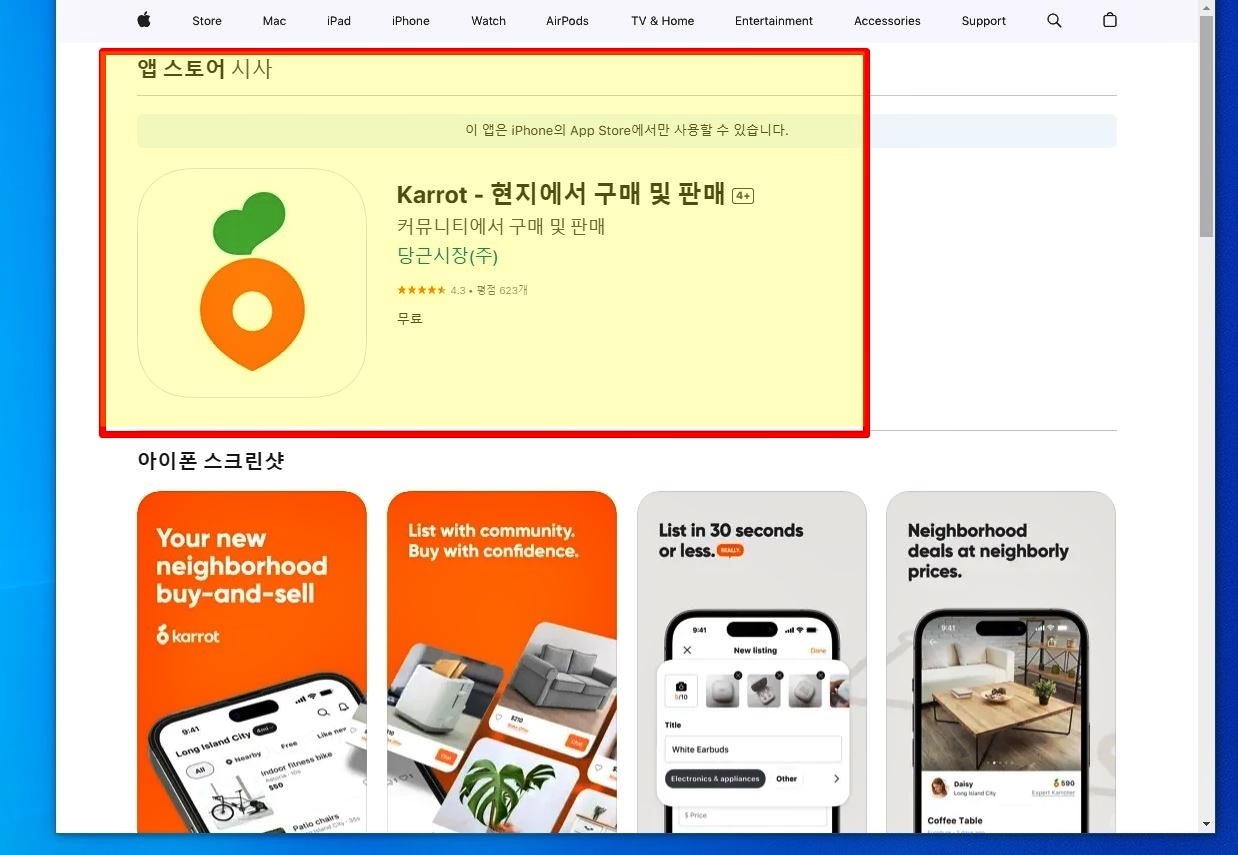Image resolution: width=1238 pixels, height=855 pixels.
Task: Open the Watch menu
Action: (489, 21)
